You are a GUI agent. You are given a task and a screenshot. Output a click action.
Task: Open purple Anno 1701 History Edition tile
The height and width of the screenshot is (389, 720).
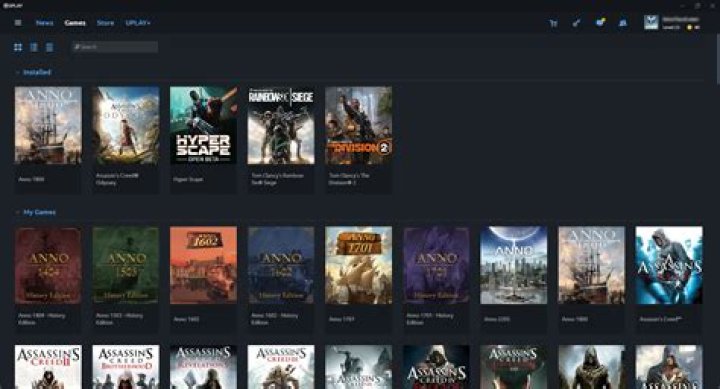coord(436,279)
